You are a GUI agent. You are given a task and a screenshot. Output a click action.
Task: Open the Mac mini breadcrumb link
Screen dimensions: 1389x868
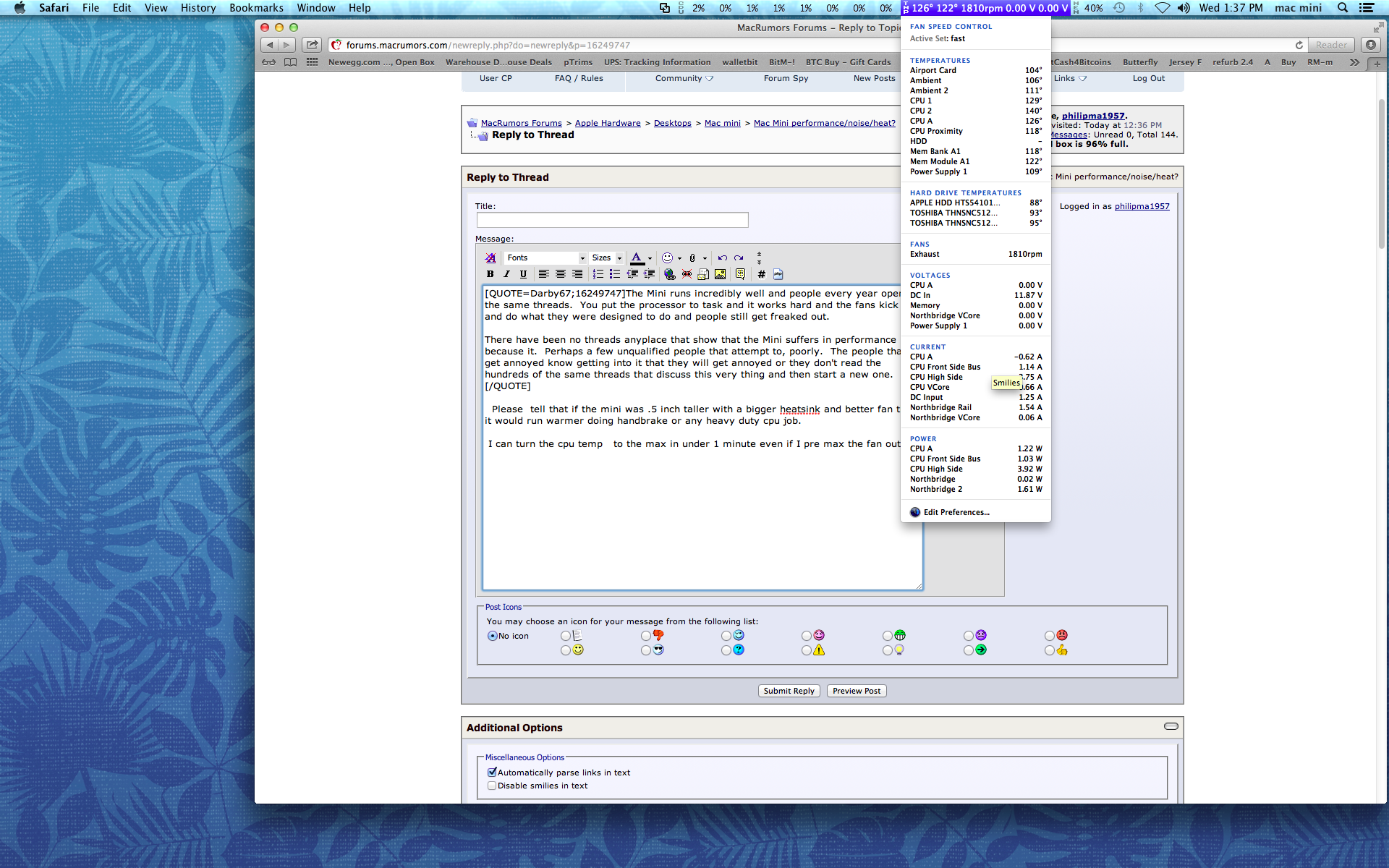pos(722,123)
